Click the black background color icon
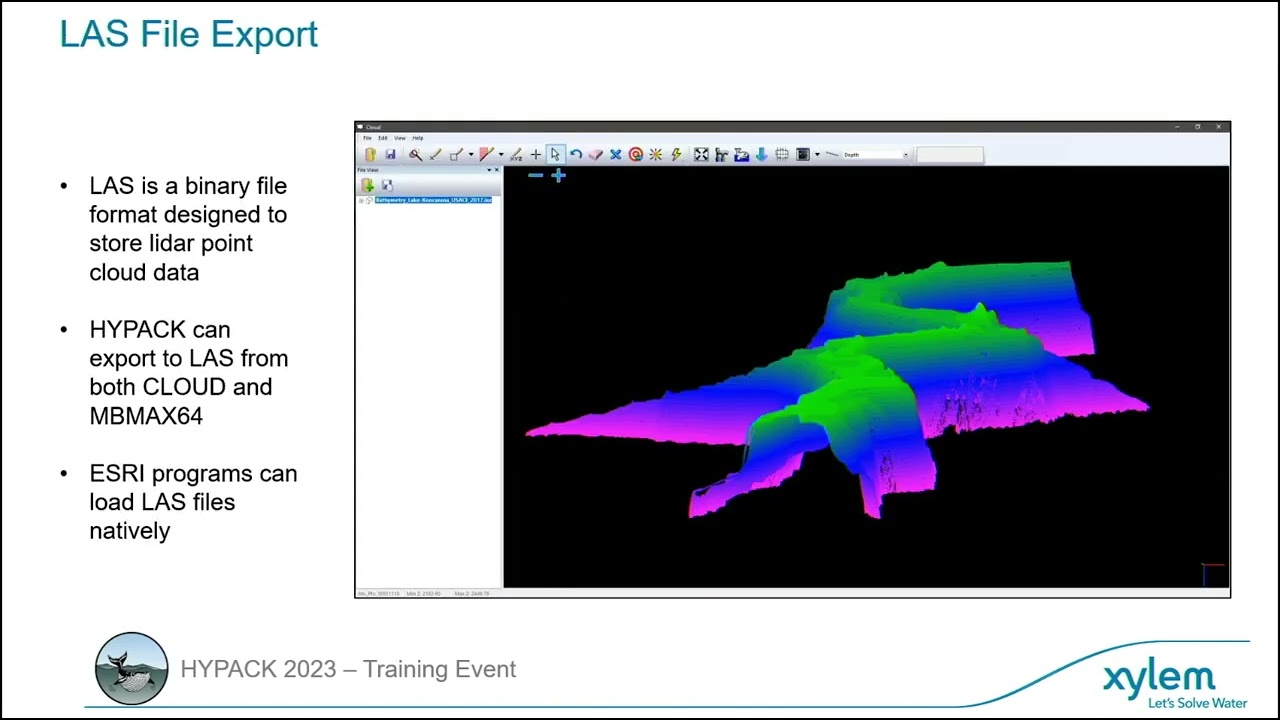 coord(802,154)
